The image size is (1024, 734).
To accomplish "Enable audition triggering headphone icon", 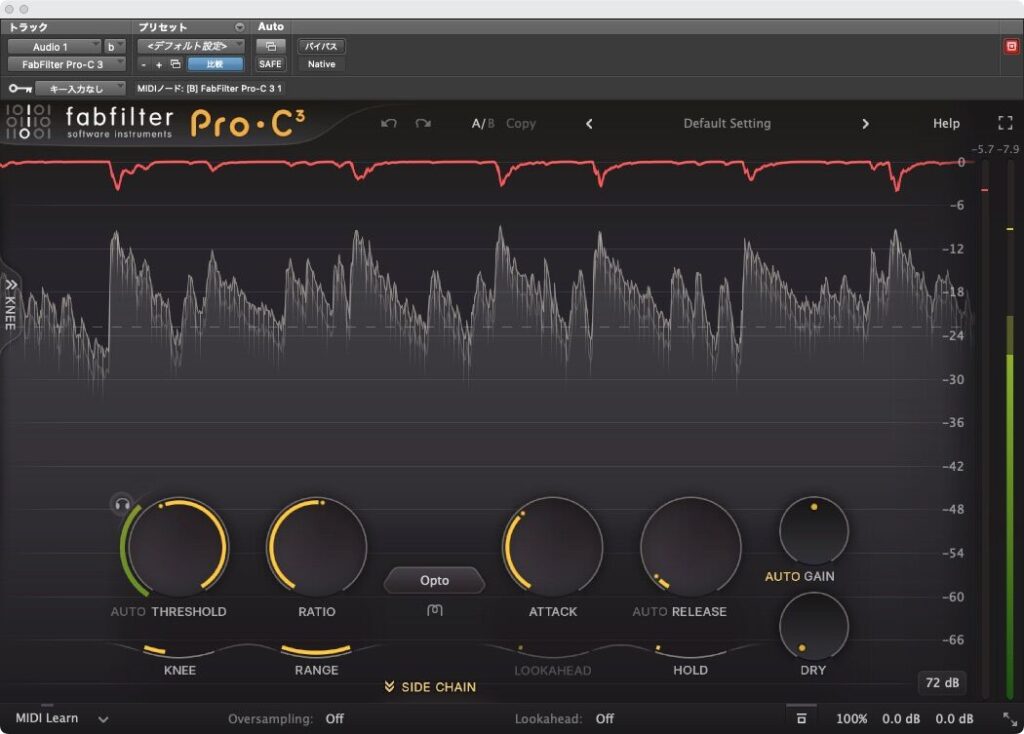I will click(121, 504).
